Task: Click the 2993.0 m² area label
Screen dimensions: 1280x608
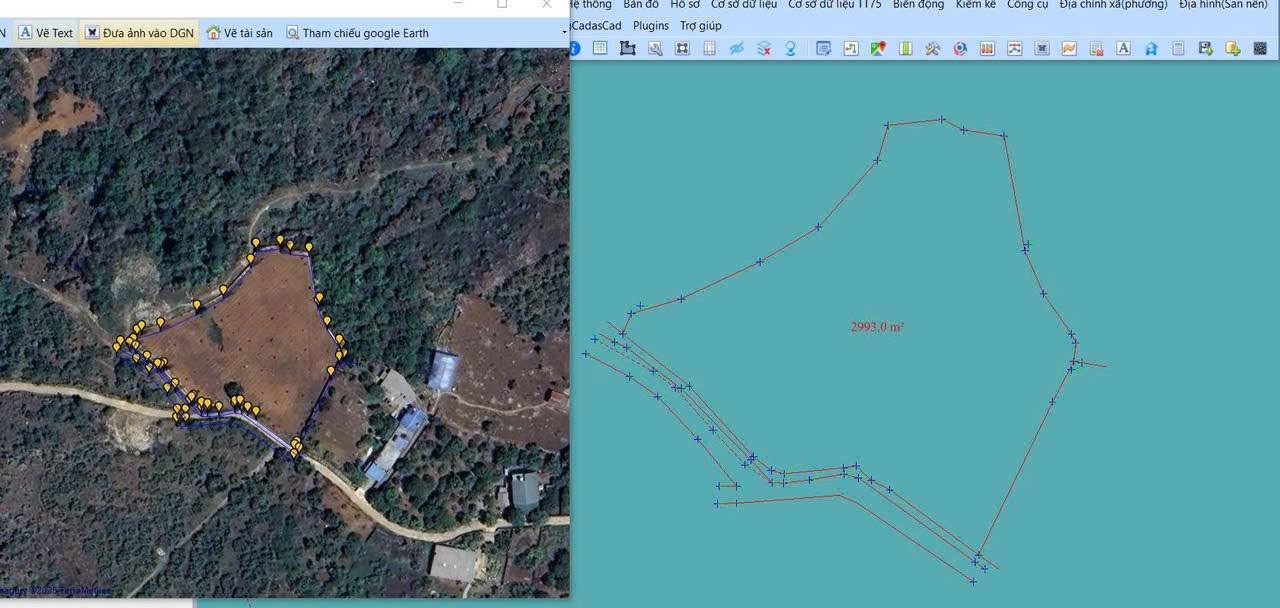Action: tap(877, 327)
